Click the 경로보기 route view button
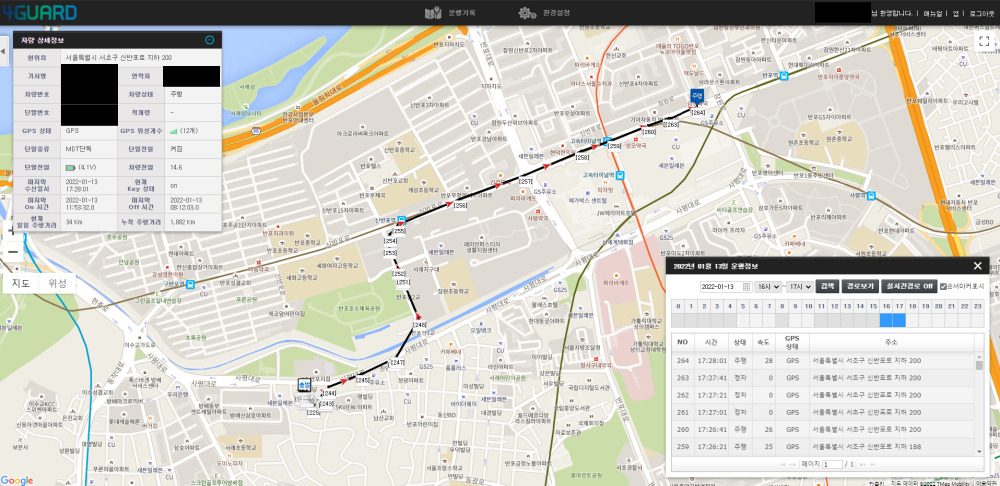The width and height of the screenshot is (1000, 486). click(x=860, y=286)
